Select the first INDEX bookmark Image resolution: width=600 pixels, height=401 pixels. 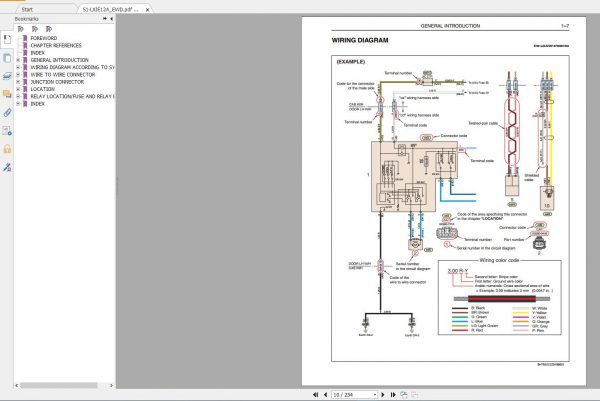click(x=38, y=53)
